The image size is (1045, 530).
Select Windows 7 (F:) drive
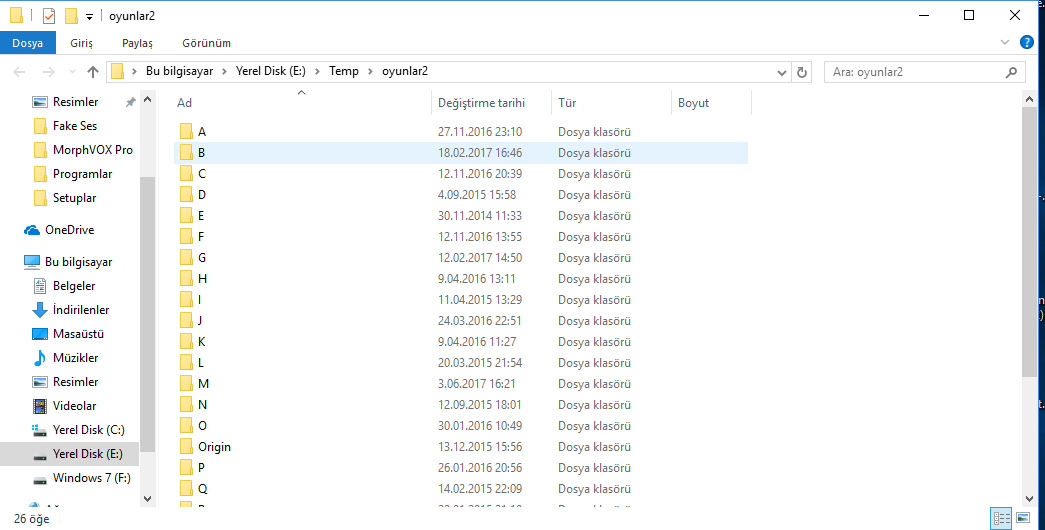[x=91, y=478]
